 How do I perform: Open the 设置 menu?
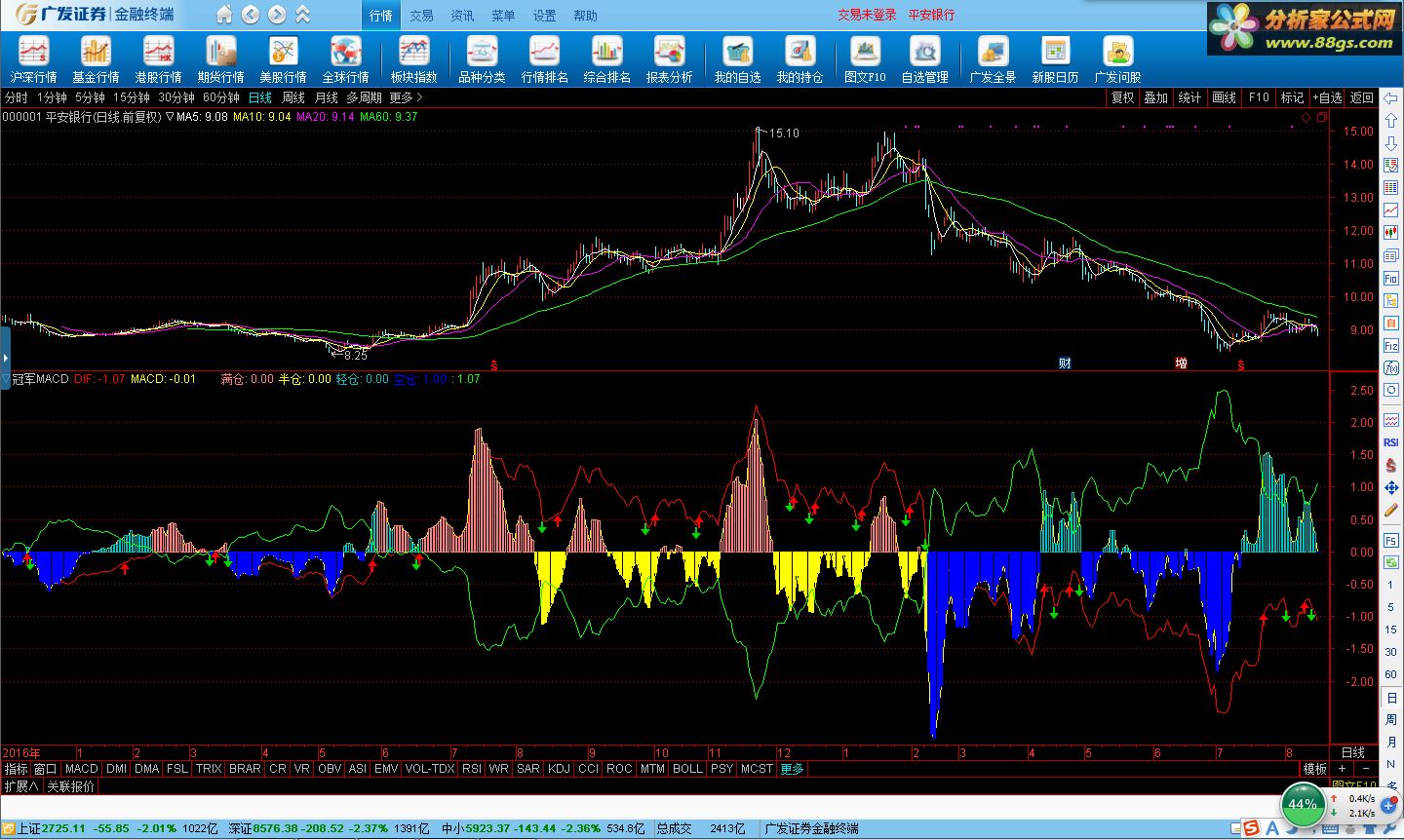point(544,16)
